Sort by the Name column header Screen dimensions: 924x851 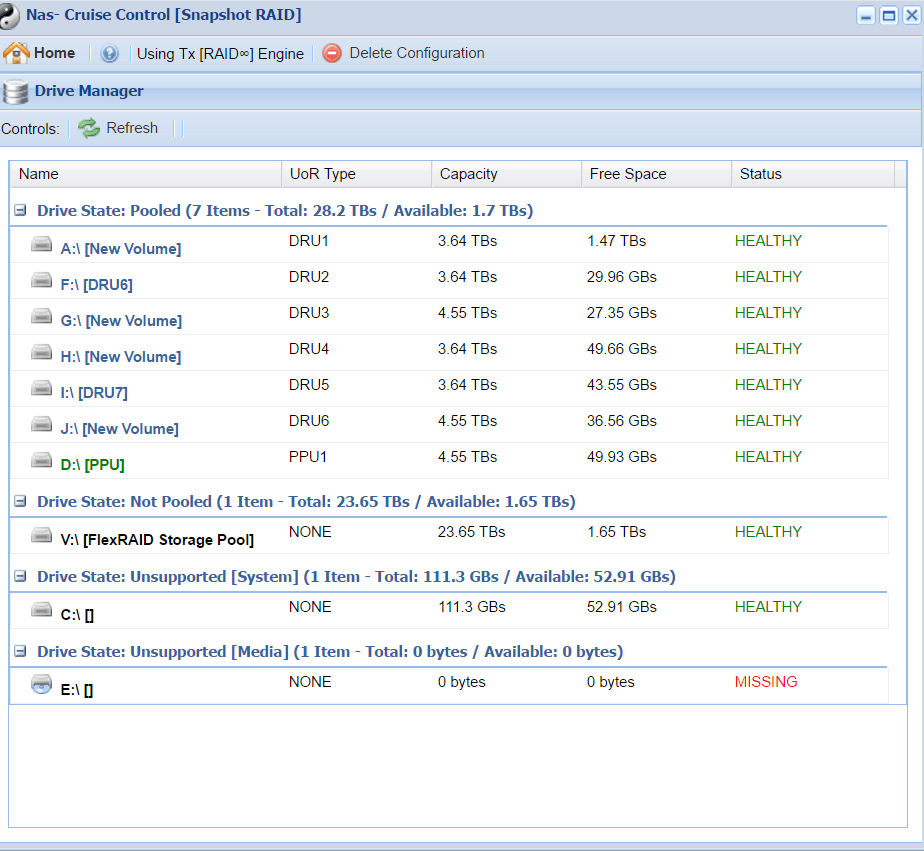pyautogui.click(x=146, y=174)
